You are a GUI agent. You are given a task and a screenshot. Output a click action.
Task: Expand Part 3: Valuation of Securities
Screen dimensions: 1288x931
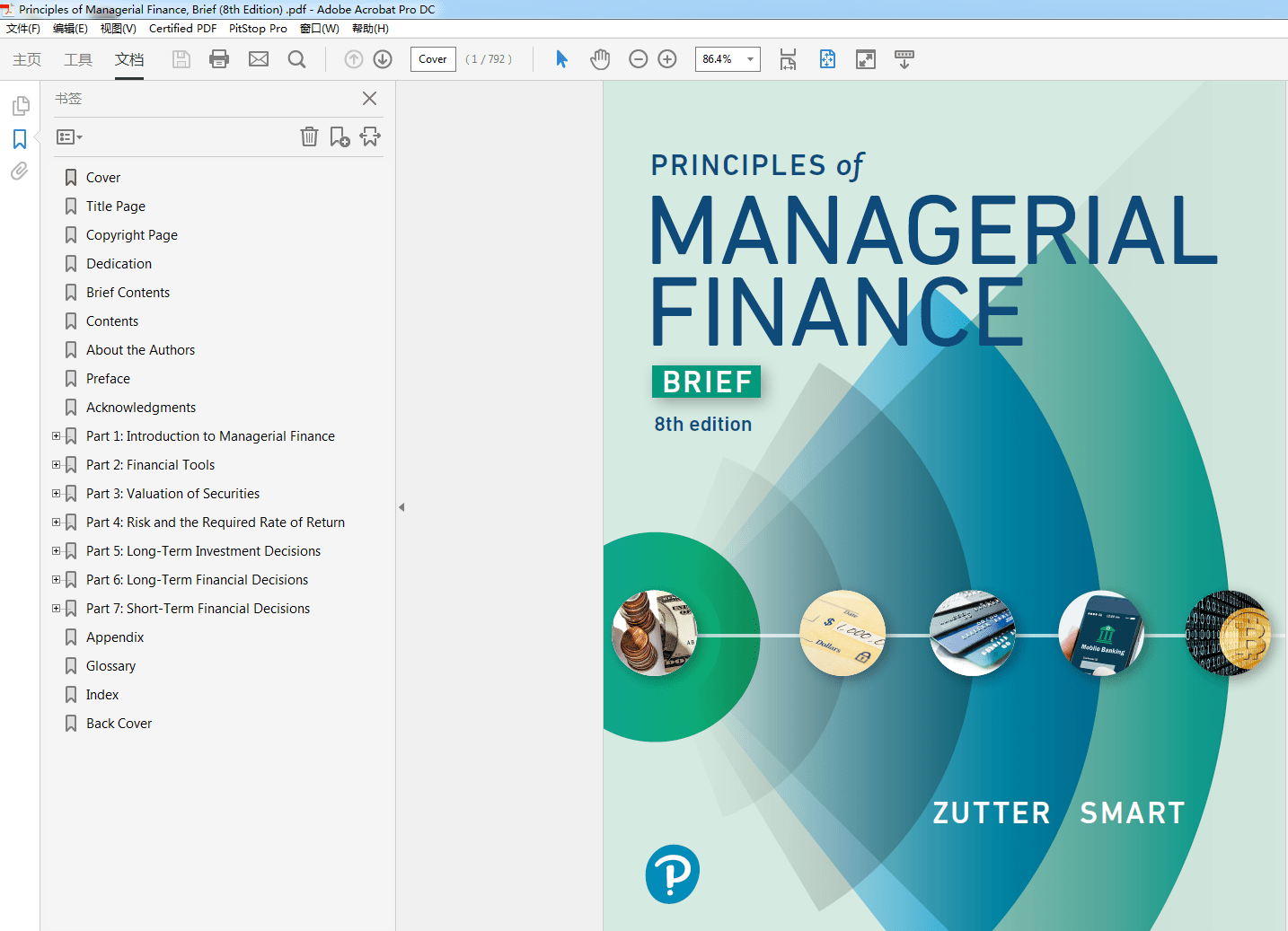(57, 494)
